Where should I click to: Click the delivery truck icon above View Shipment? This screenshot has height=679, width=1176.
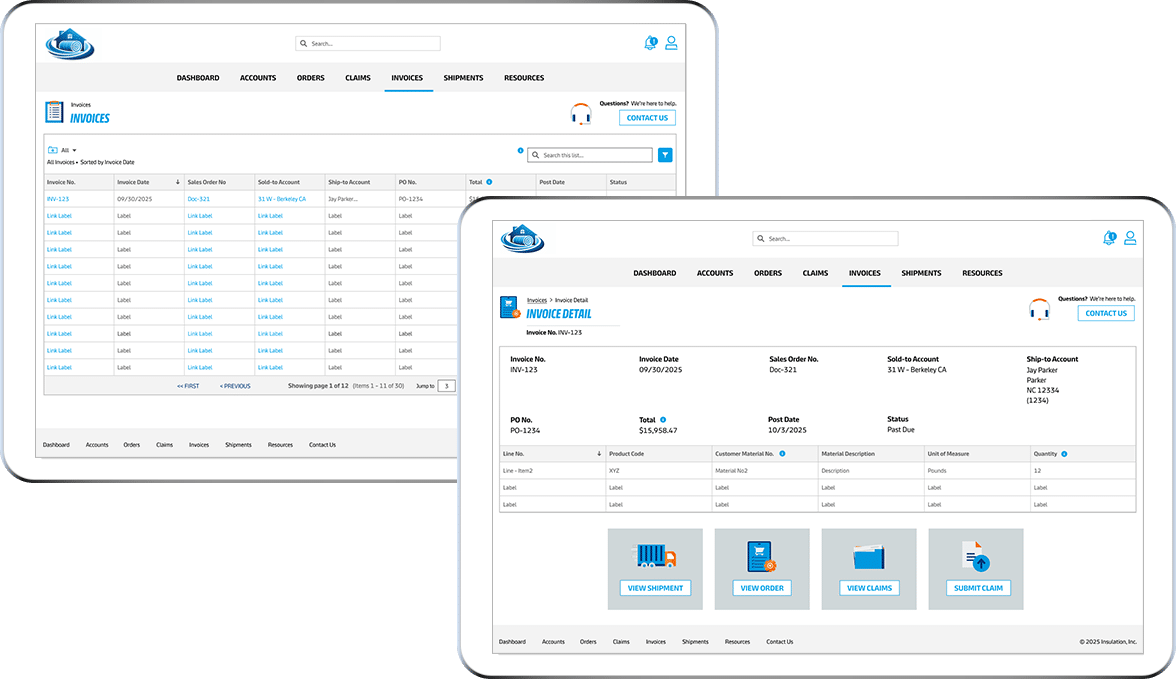(x=655, y=556)
